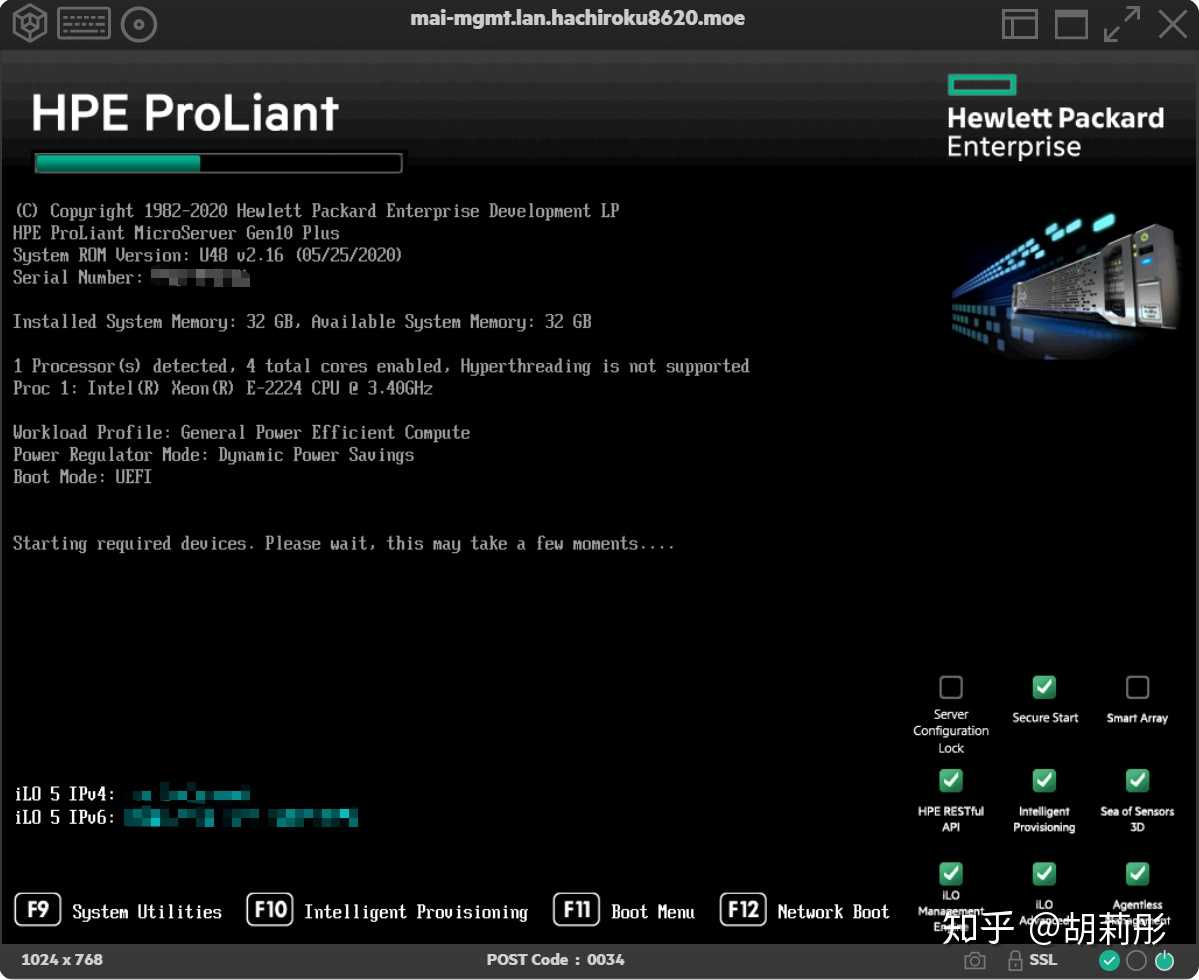The image size is (1199, 980).
Task: Click the F11 Boot Menu key
Action: (577, 910)
